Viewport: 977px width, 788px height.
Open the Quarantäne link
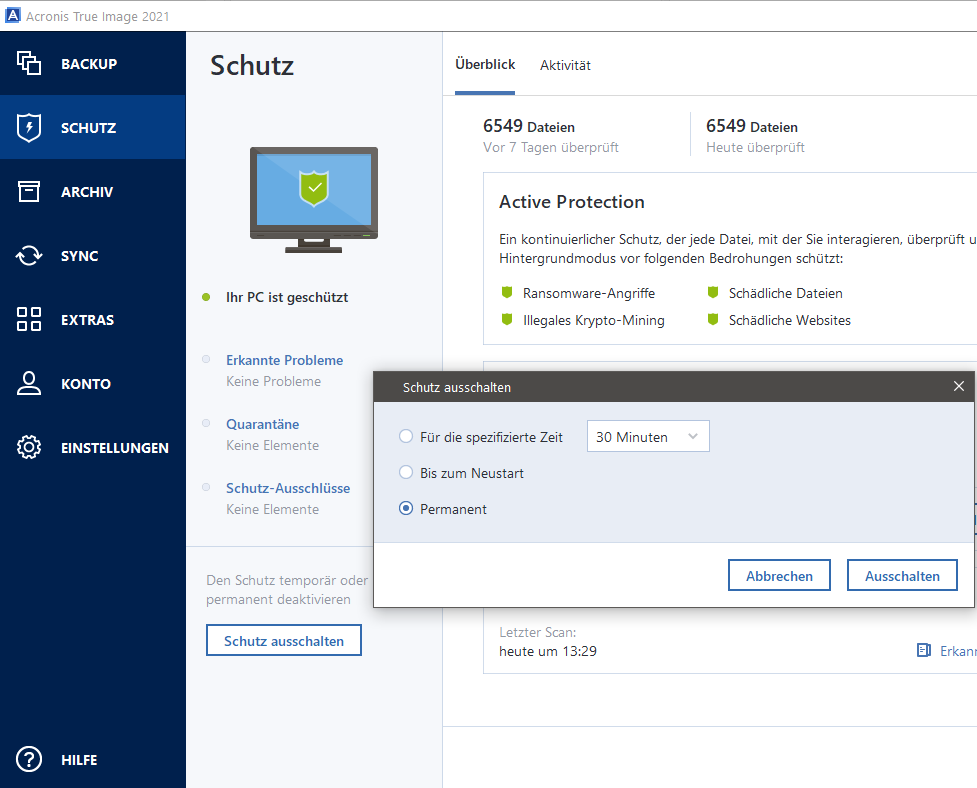click(262, 424)
